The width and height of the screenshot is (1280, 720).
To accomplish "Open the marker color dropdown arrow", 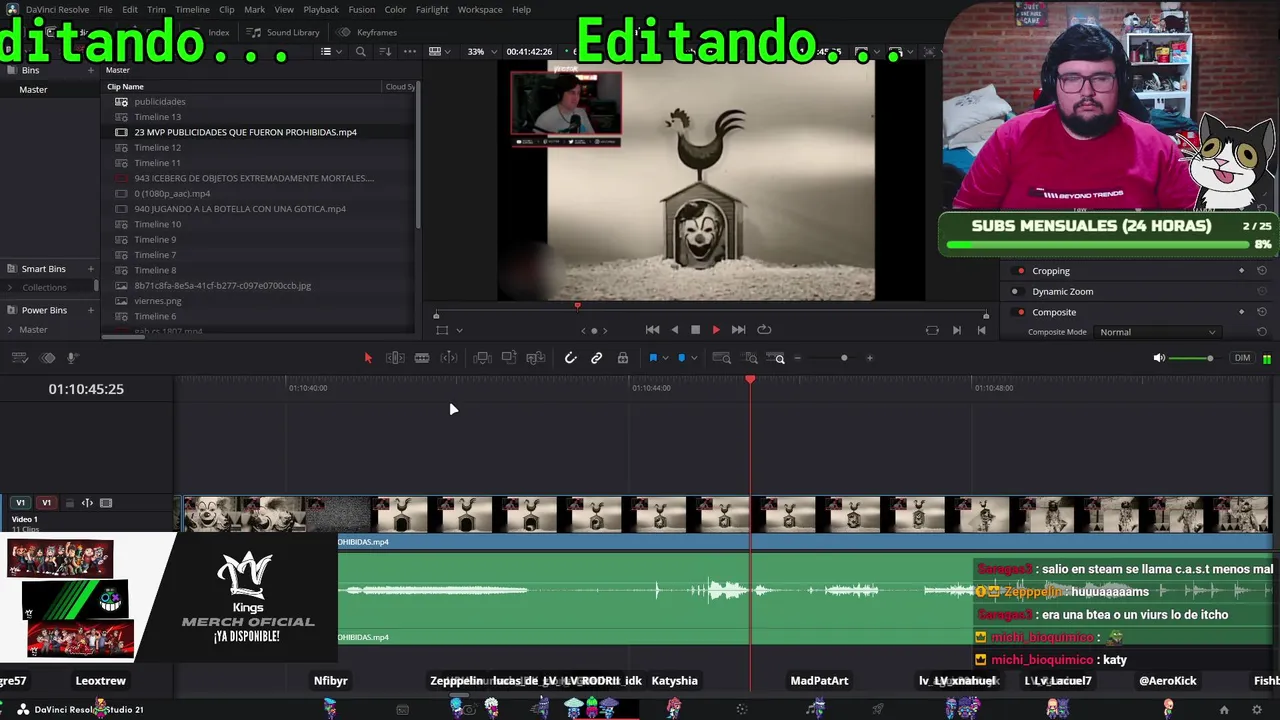I will point(694,358).
